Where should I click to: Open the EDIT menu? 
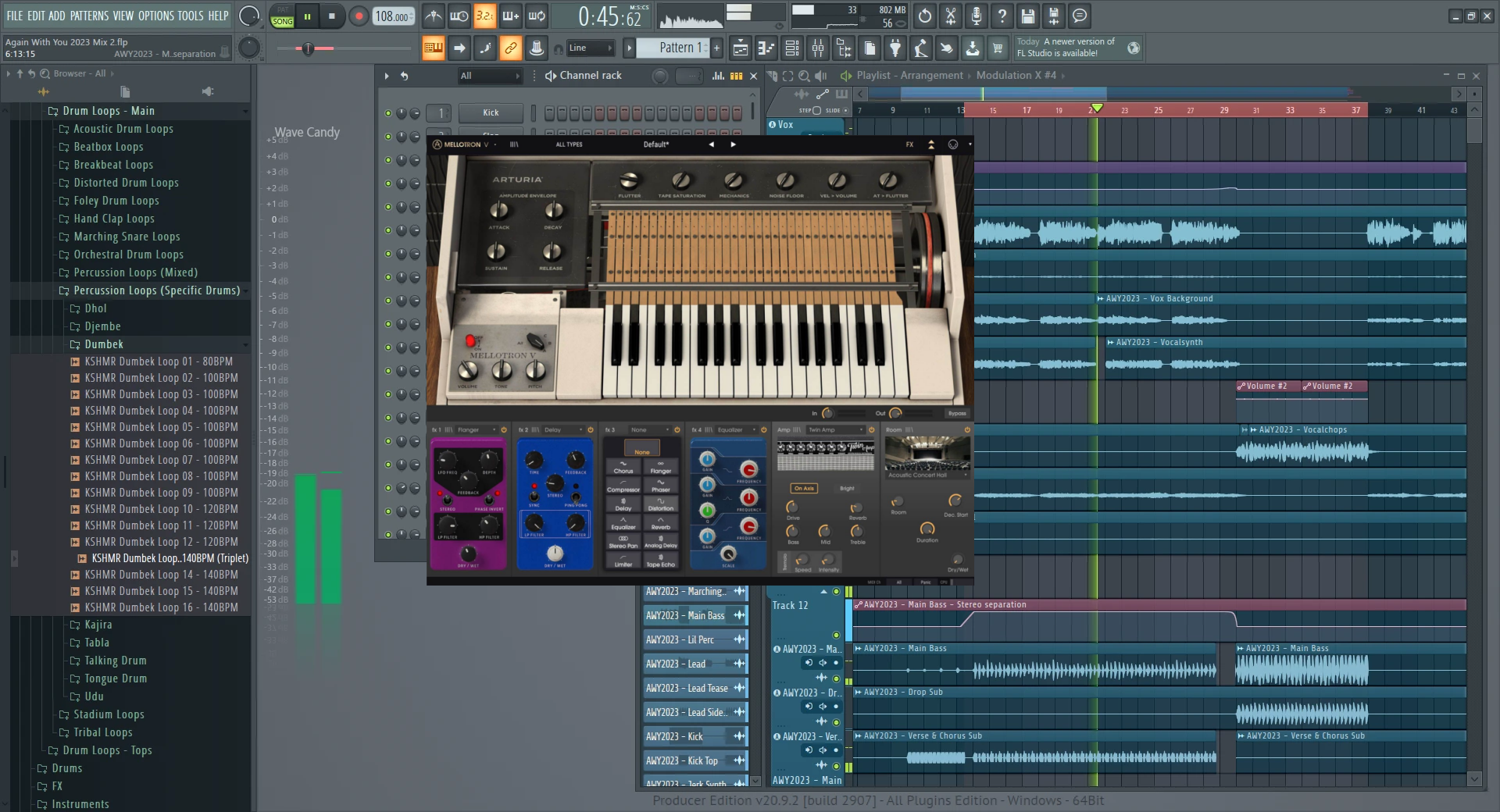point(36,16)
